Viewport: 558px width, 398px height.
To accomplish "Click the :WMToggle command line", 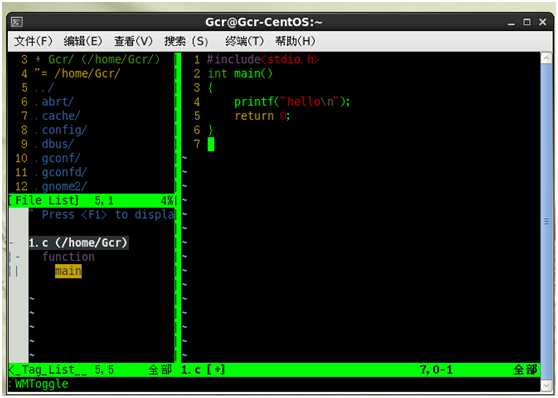I will tap(38, 384).
